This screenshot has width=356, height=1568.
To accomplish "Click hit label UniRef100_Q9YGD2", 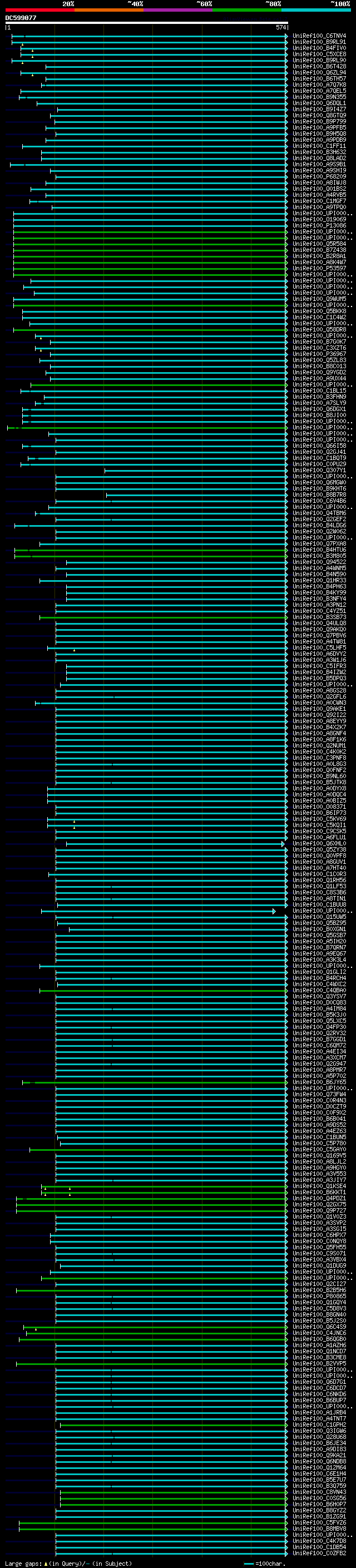I will [x=319, y=373].
